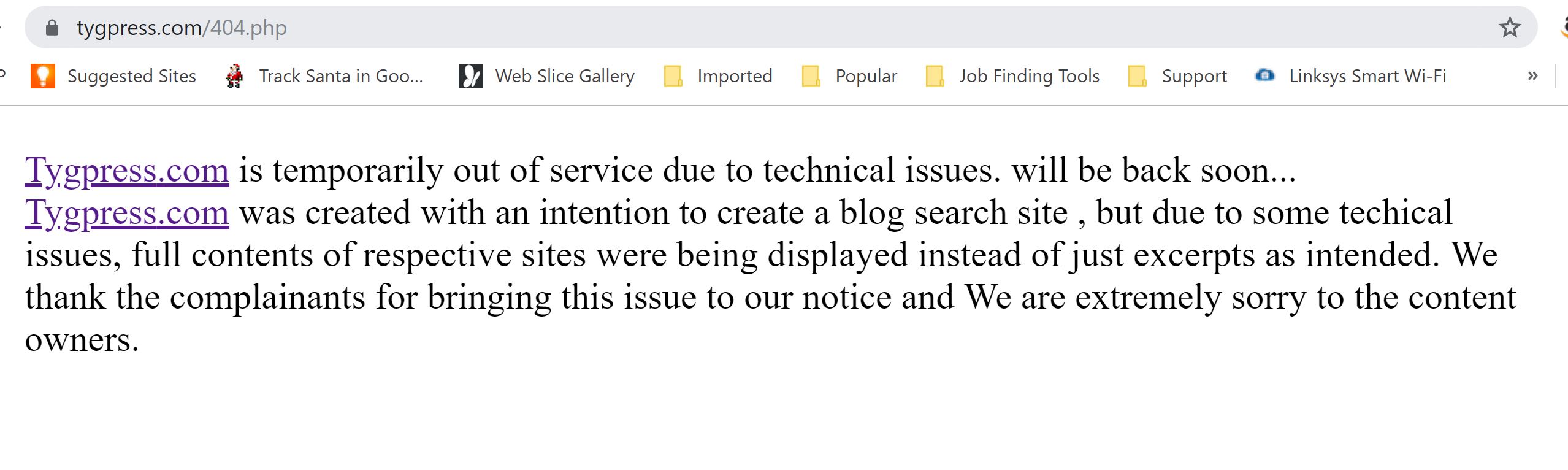Screen dimensions: 1568x470
Task: Open the Track Santa in Goo... bookmark label
Action: click(341, 76)
